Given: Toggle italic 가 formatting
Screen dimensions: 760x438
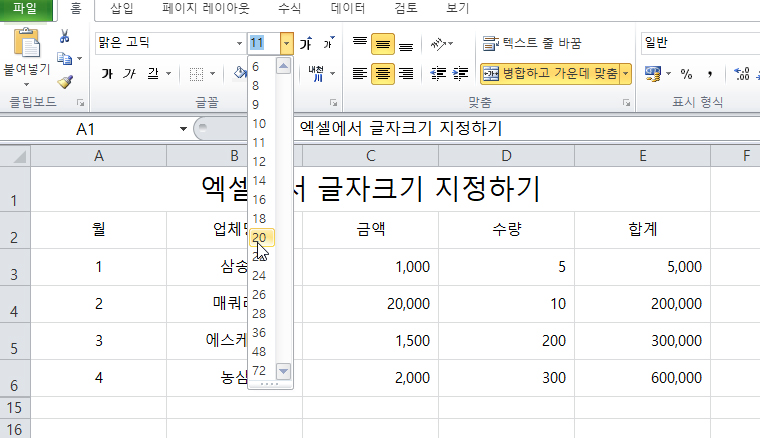Looking at the screenshot, I should click(x=129, y=74).
